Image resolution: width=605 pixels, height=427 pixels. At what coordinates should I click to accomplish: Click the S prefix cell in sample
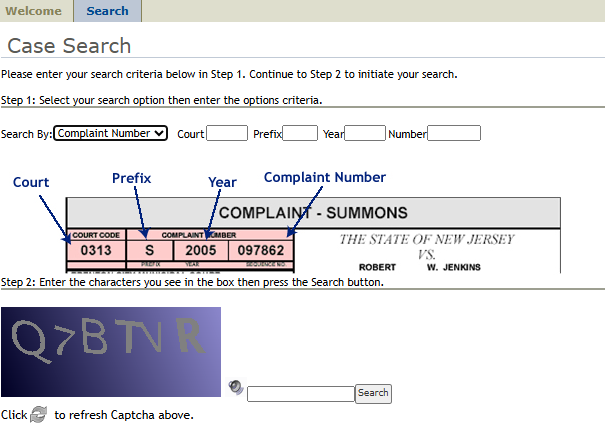tap(149, 250)
